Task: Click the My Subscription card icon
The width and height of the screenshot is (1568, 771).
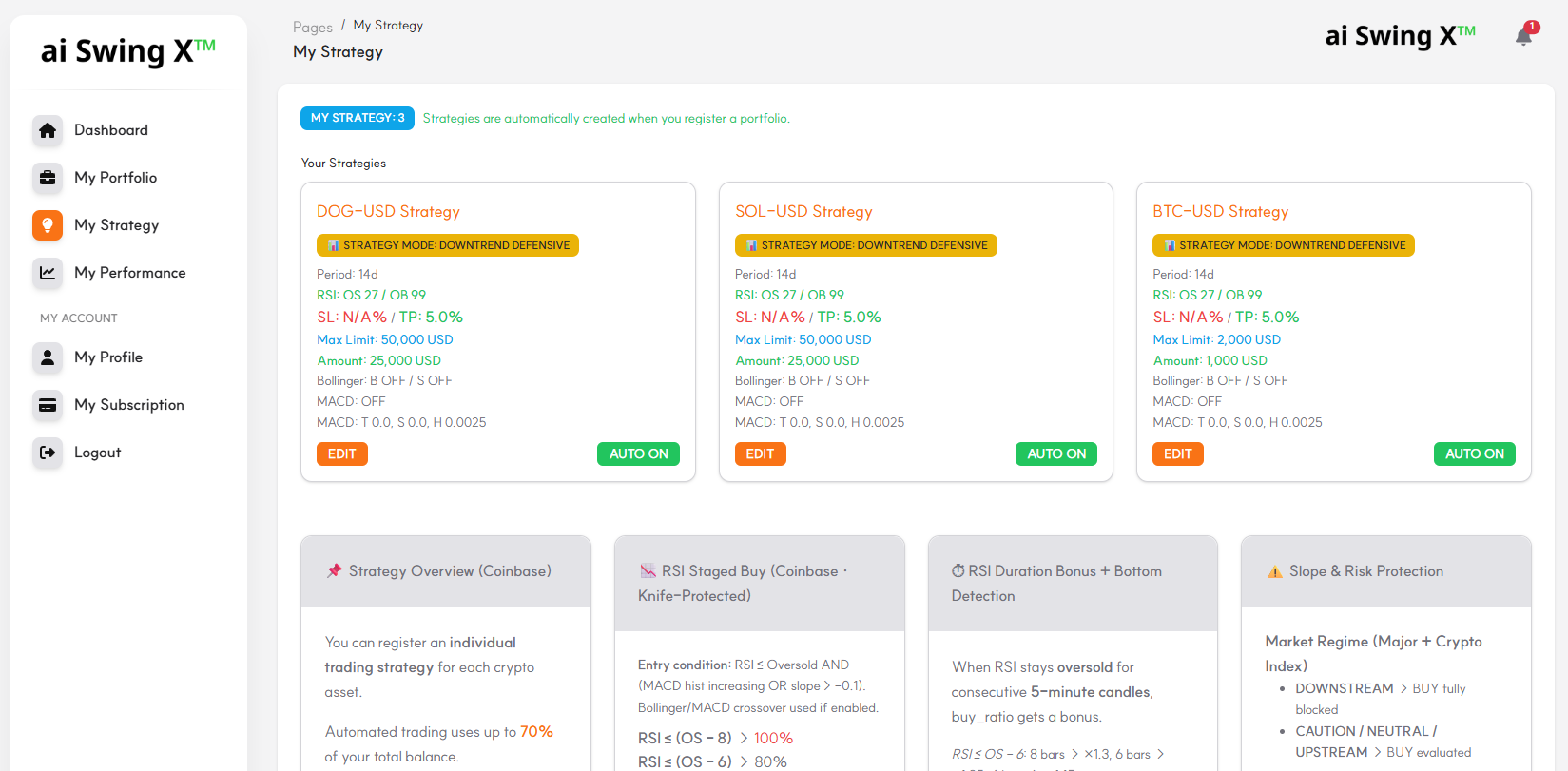Action: [x=48, y=405]
